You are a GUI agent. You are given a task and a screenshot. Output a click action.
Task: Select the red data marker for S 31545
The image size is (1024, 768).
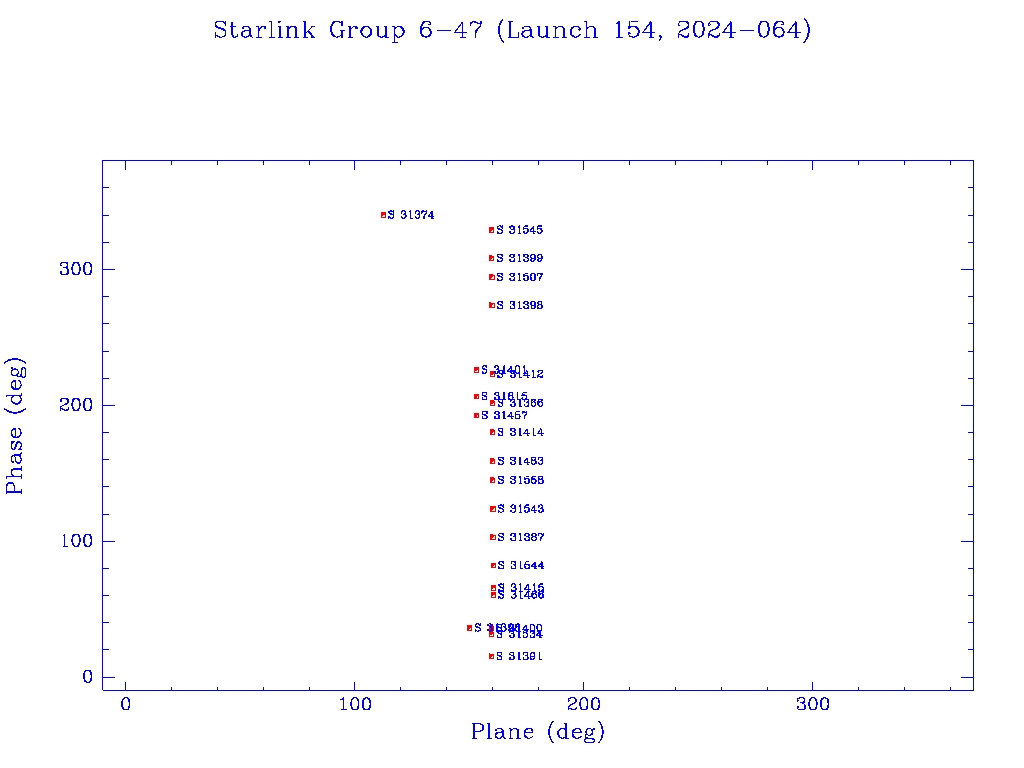(492, 230)
